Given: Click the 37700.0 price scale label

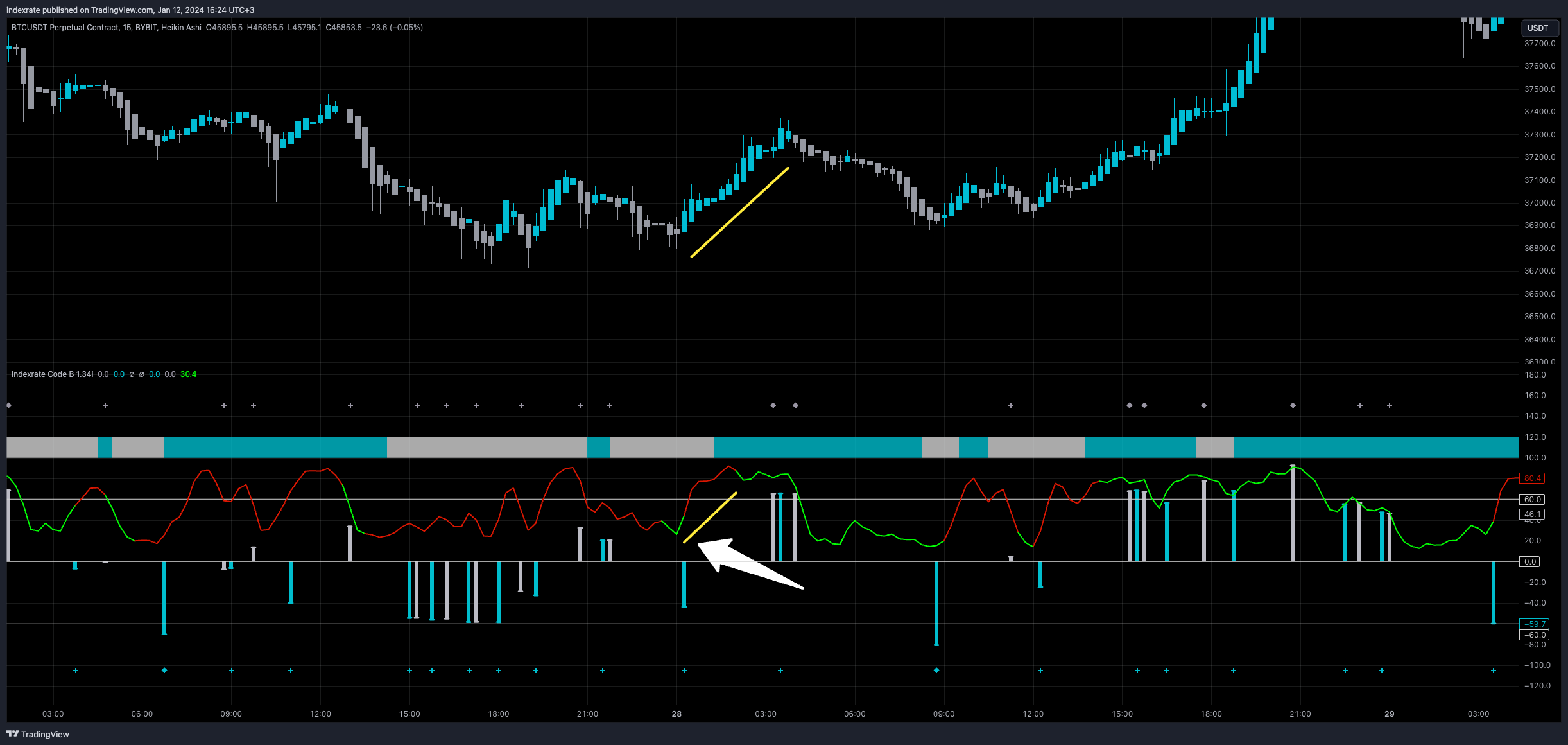Looking at the screenshot, I should point(1540,44).
